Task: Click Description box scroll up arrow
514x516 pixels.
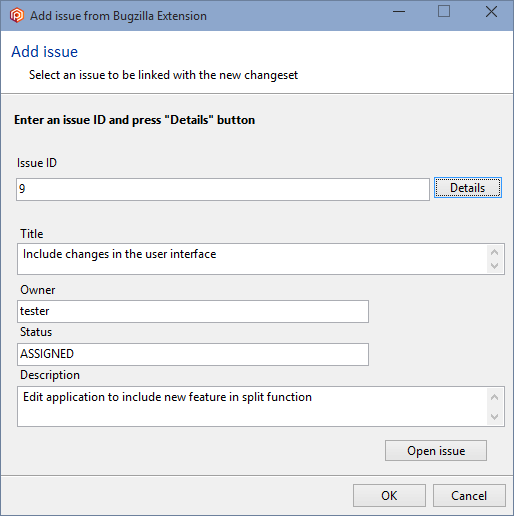Action: [x=495, y=397]
